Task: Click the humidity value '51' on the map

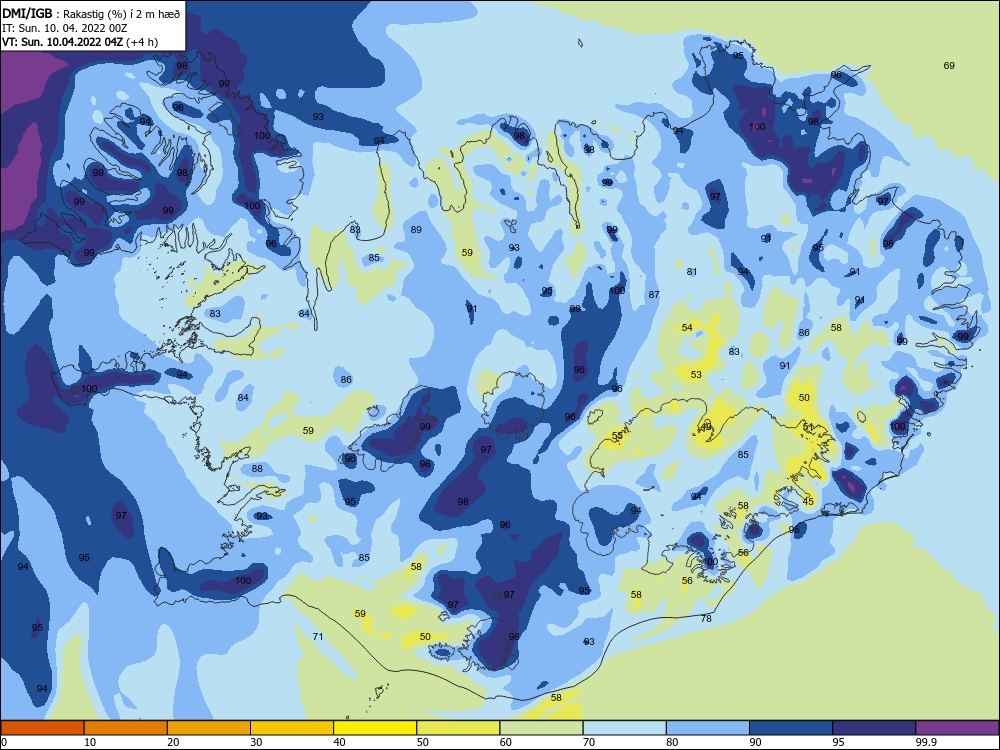Action: [x=808, y=427]
